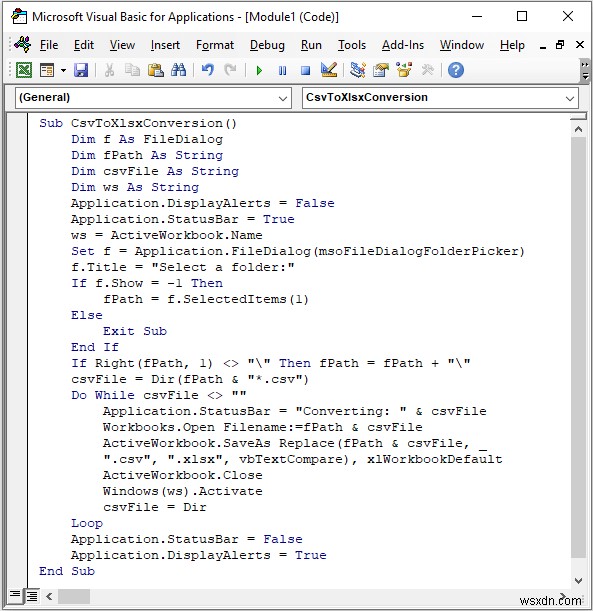
Task: Open the Window menu
Action: click(x=462, y=45)
